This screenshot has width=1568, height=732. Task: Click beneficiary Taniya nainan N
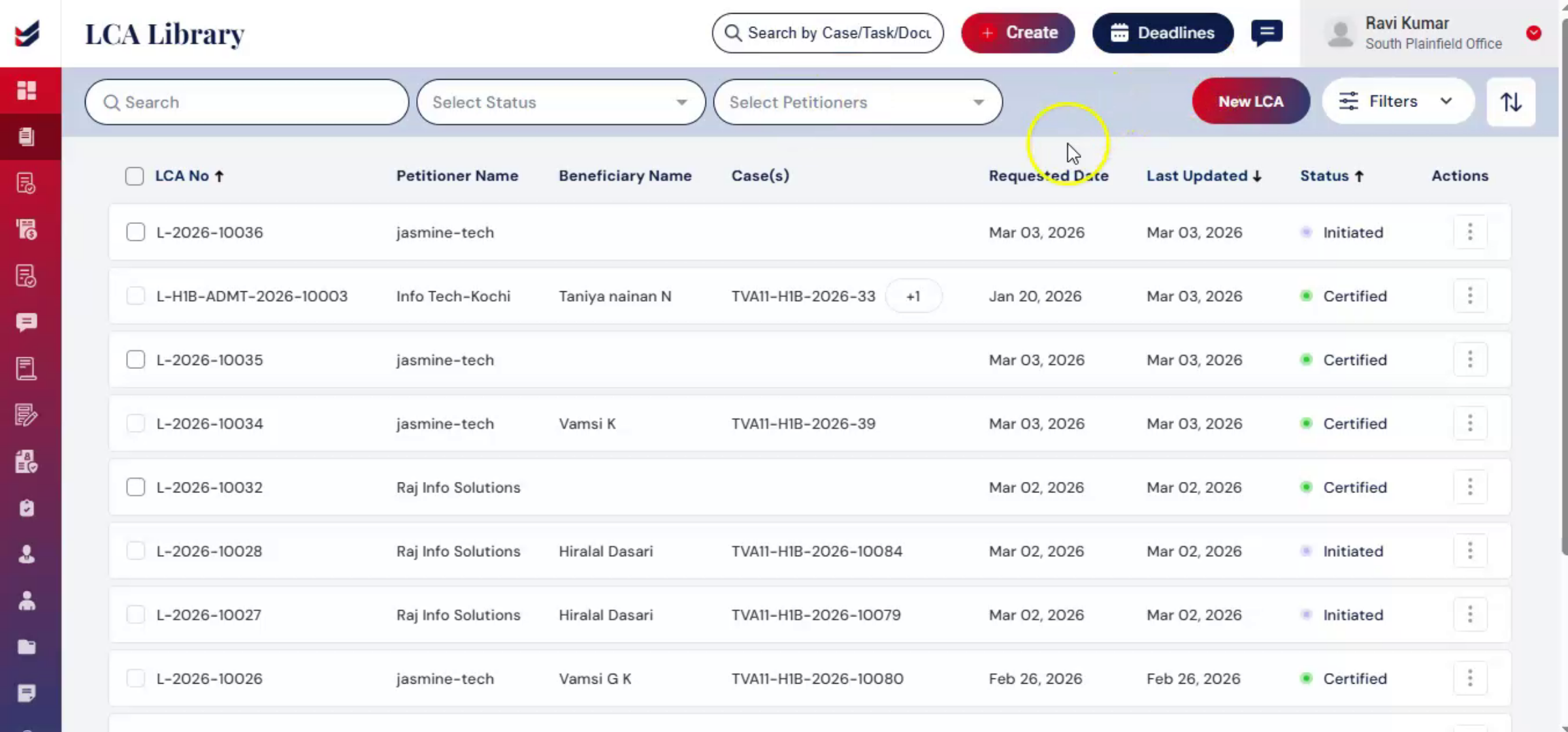(615, 296)
